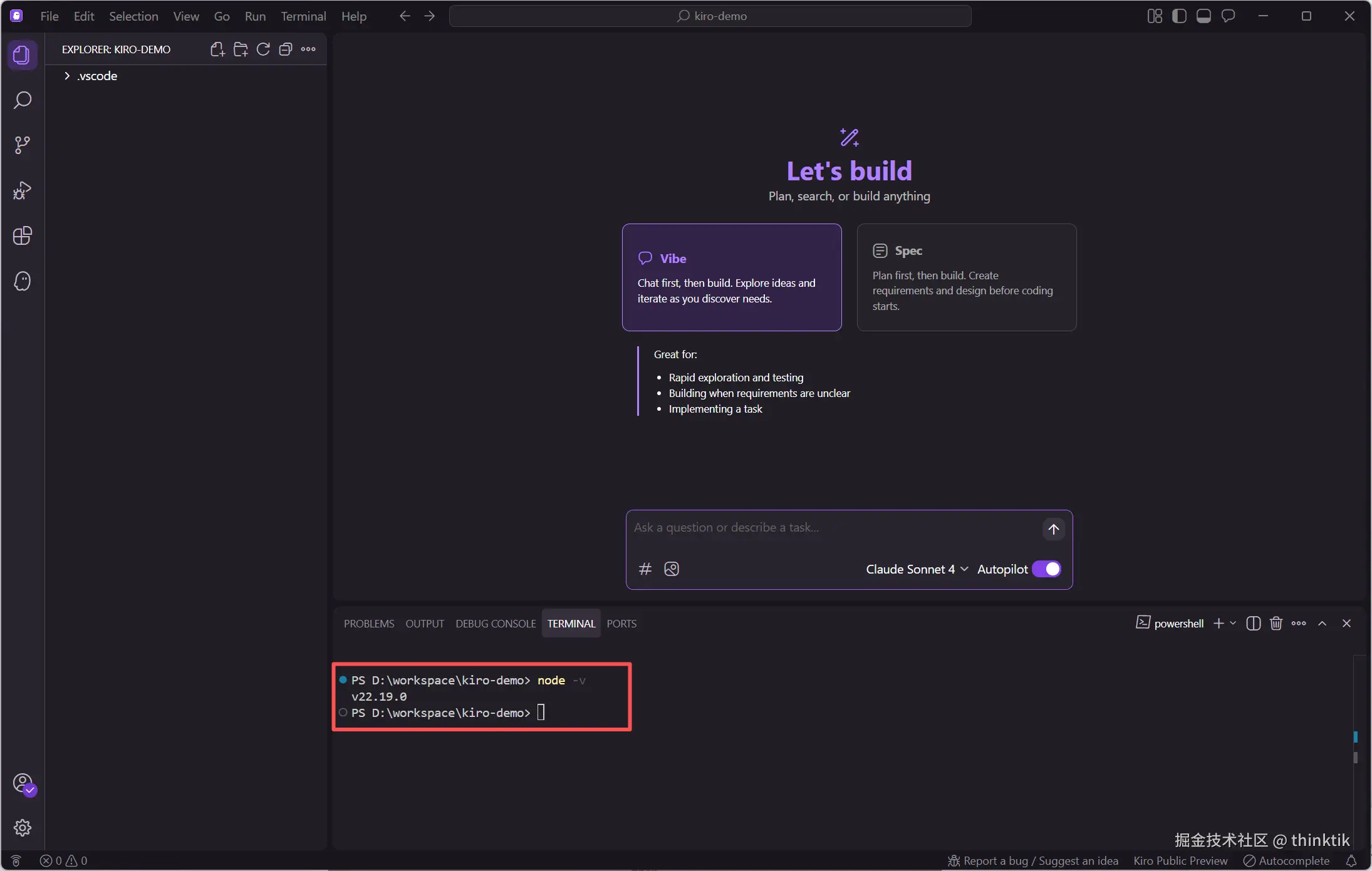Open the Terminal menu
The height and width of the screenshot is (871, 1372).
click(303, 16)
